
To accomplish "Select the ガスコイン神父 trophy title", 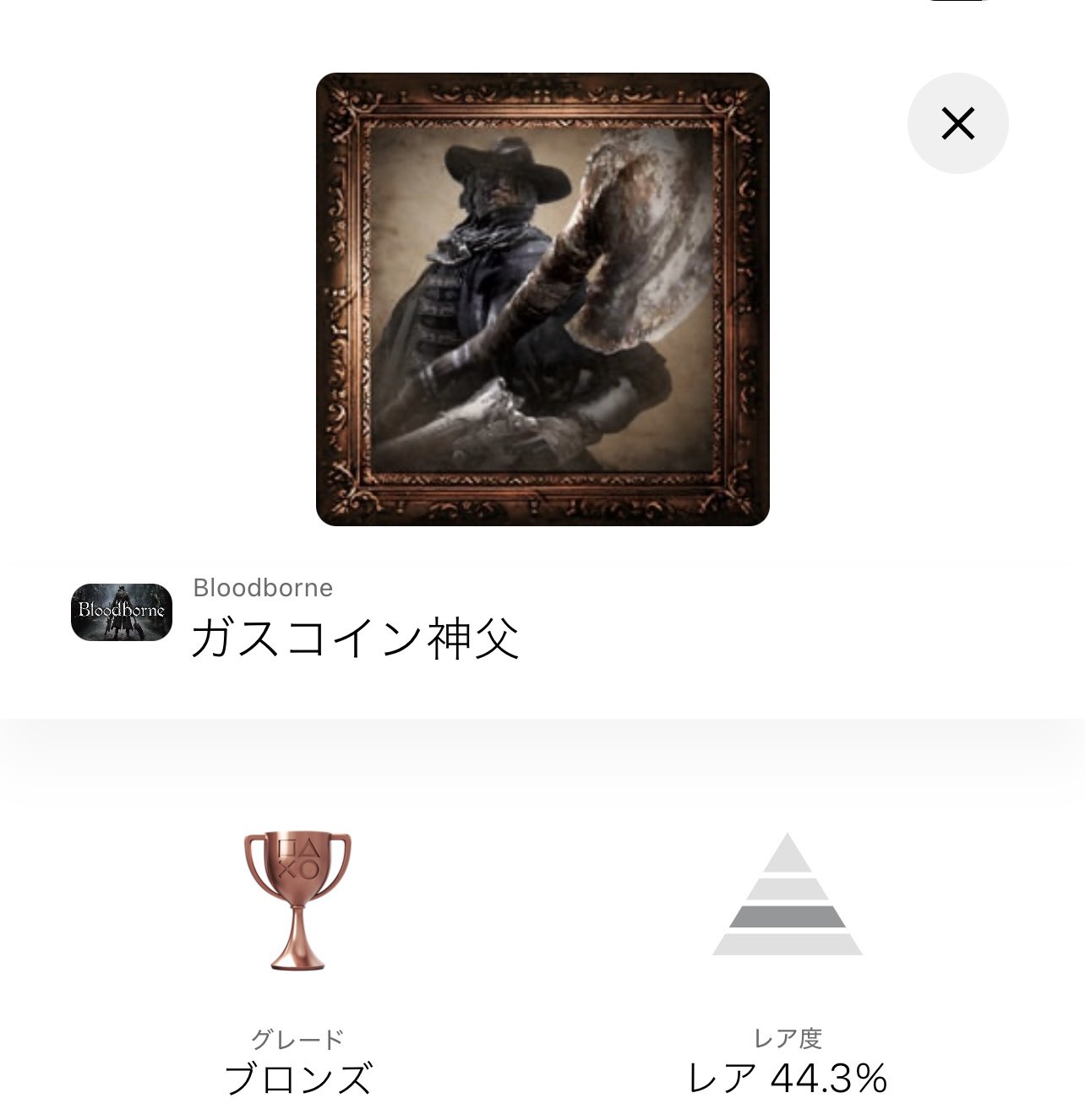I will coord(355,638).
